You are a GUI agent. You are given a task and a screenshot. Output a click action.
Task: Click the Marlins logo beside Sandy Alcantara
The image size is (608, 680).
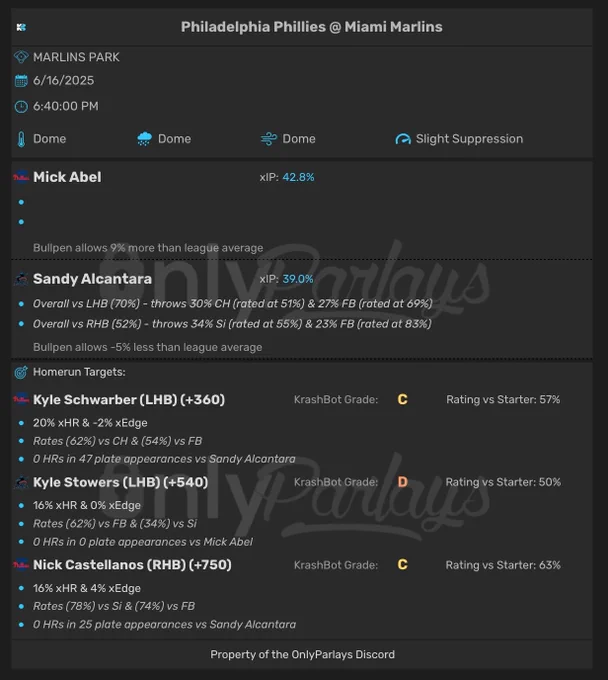coord(21,279)
